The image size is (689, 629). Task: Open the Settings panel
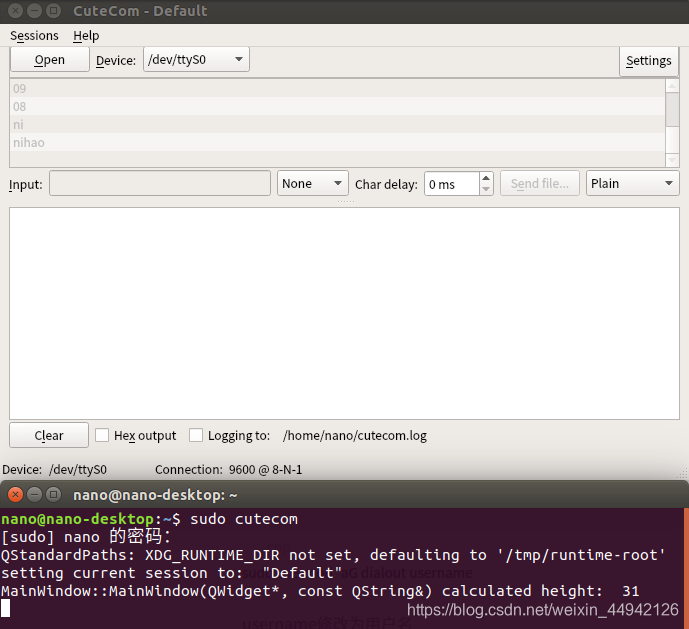tap(649, 61)
